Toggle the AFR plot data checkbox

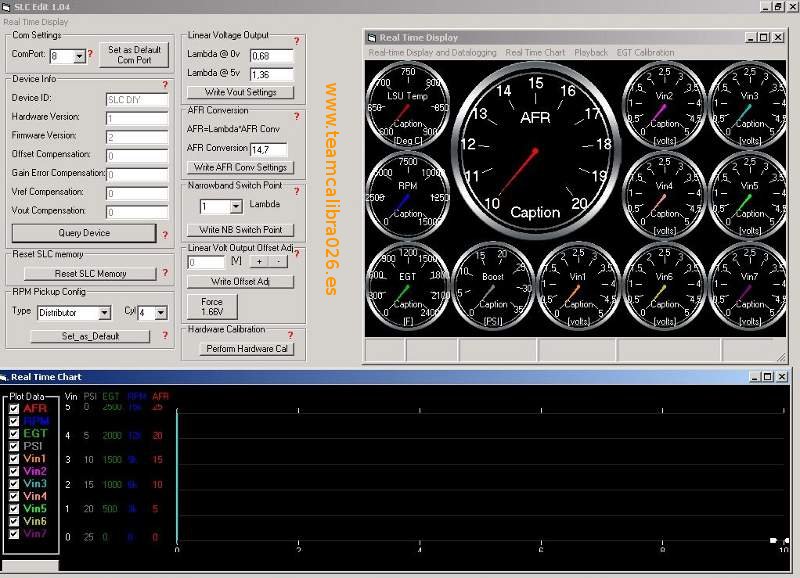point(14,409)
